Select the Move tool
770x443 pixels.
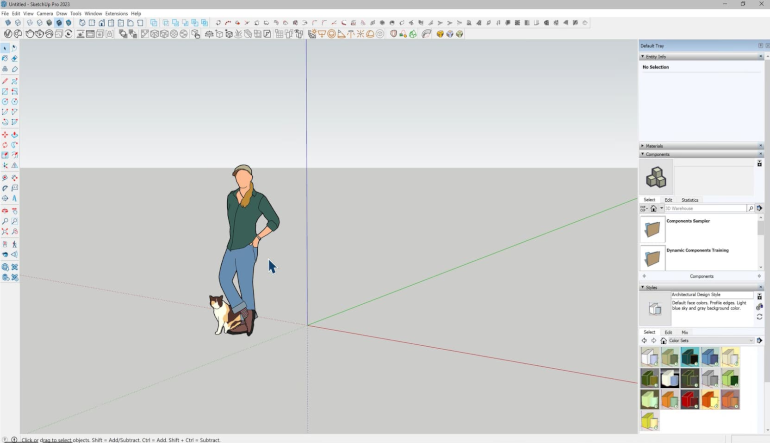pyautogui.click(x=5, y=135)
